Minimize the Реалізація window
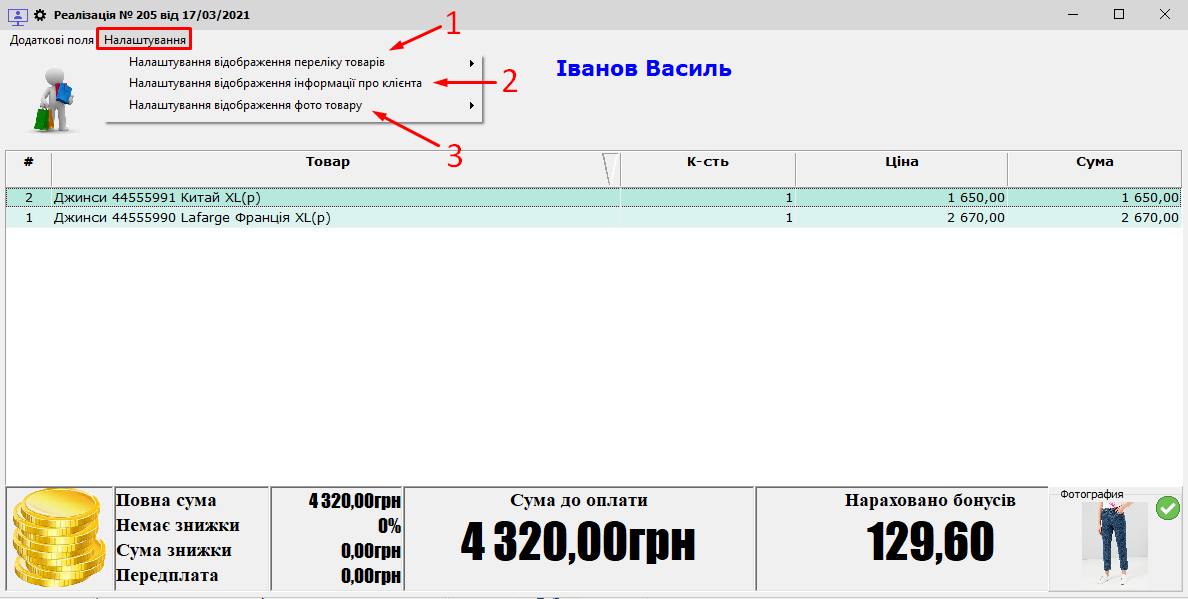Image resolution: width=1188 pixels, height=599 pixels. (1073, 15)
